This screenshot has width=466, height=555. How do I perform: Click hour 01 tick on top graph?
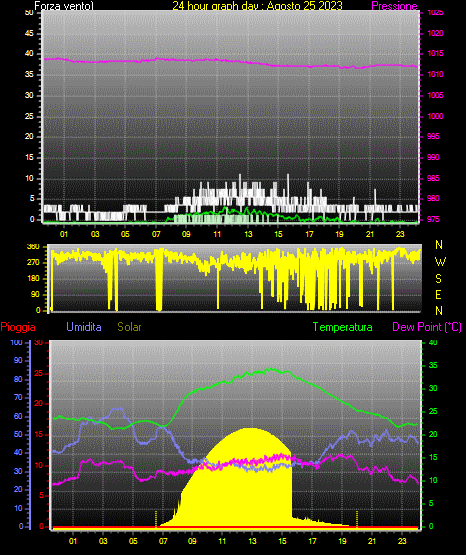pos(64,234)
